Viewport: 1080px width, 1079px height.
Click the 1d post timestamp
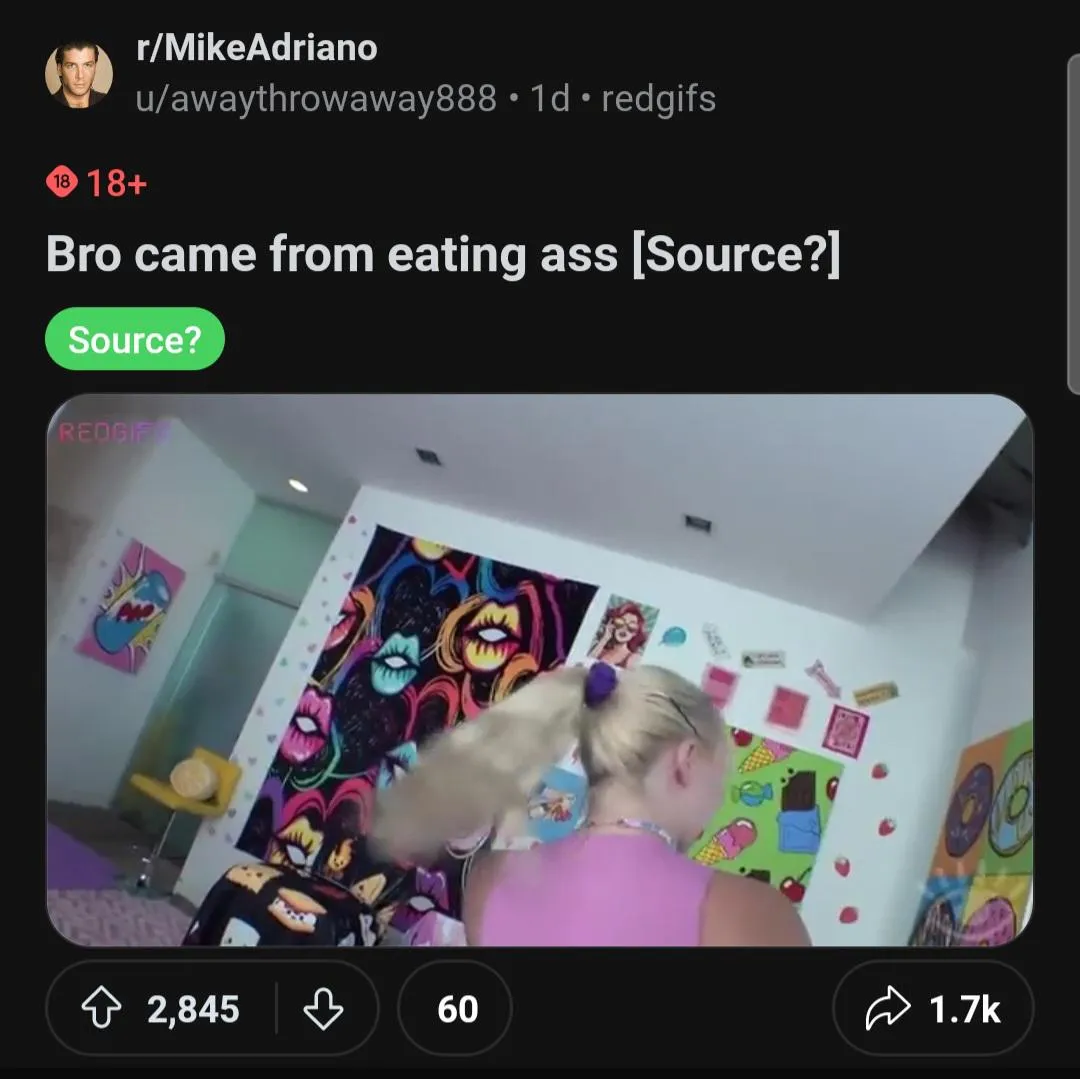(x=549, y=98)
